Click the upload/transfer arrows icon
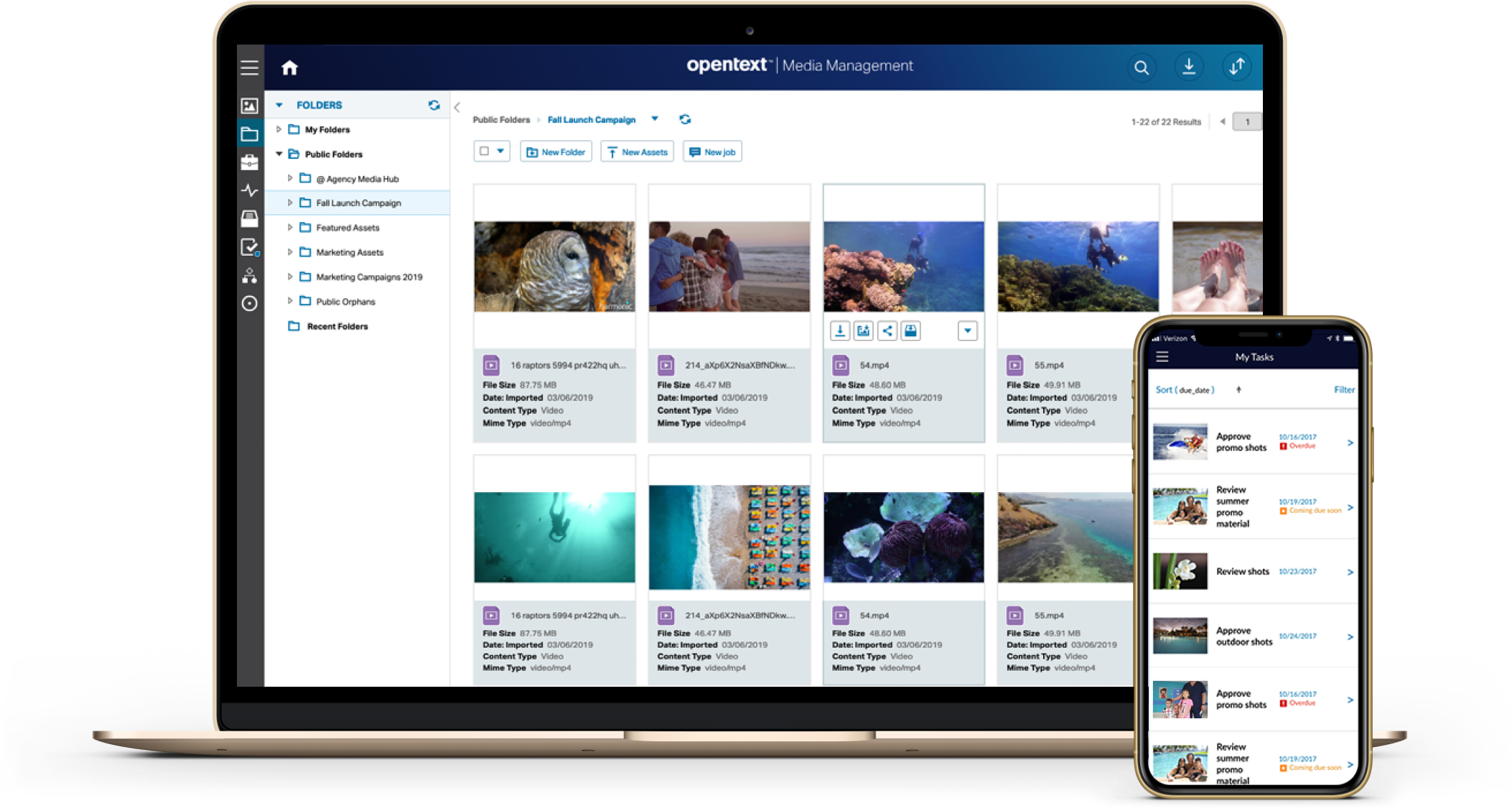1512x811 pixels. tap(1236, 67)
